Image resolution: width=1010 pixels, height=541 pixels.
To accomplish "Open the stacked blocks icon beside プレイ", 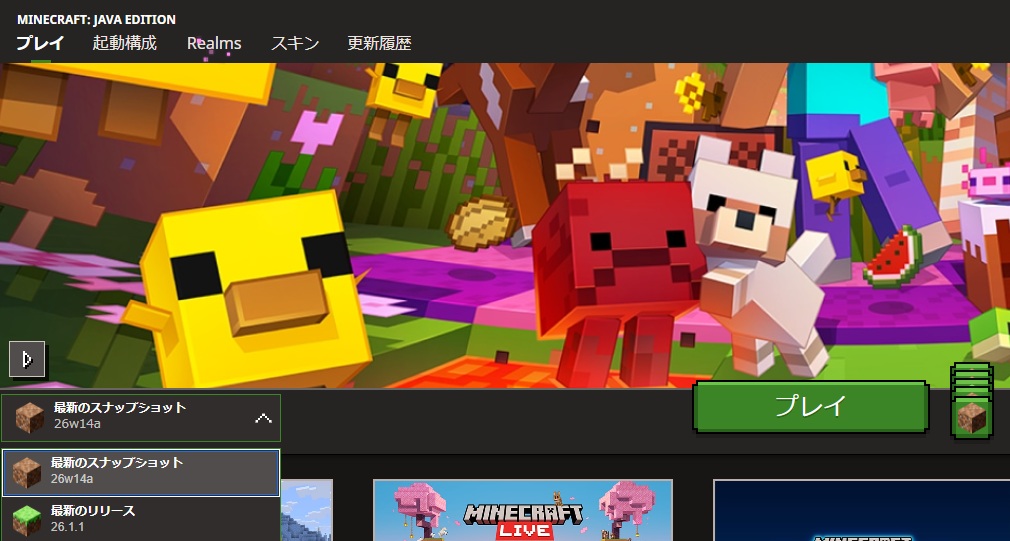I will click(971, 402).
